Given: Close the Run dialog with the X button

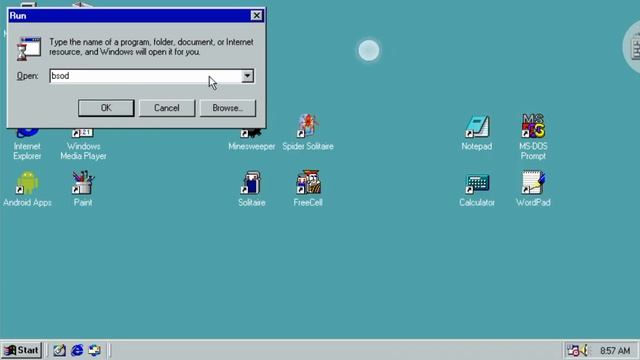Looking at the screenshot, I should [x=256, y=16].
